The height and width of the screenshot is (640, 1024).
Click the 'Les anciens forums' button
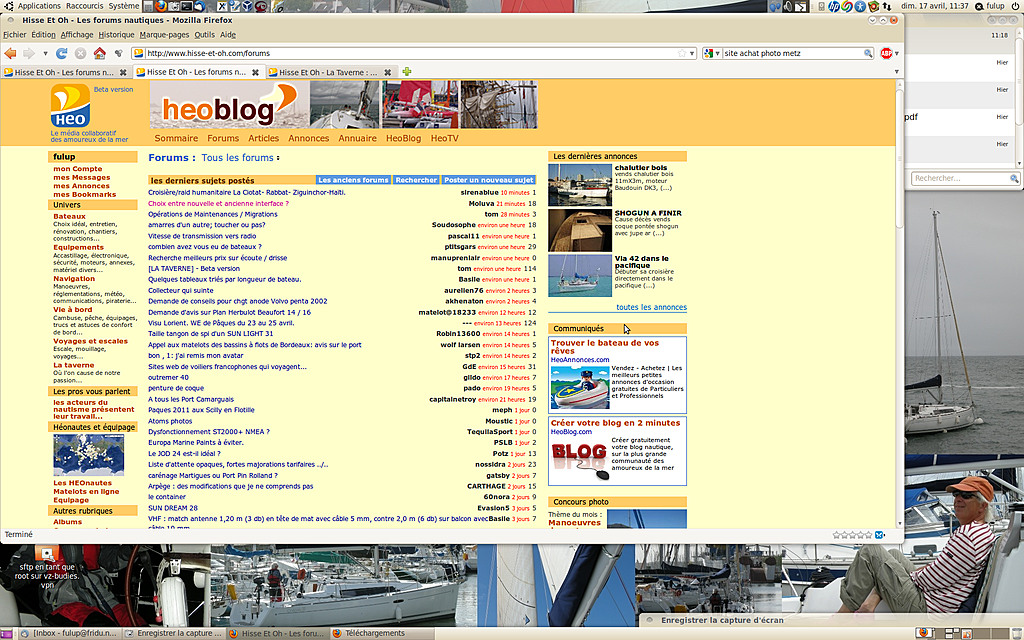pyautogui.click(x=353, y=180)
